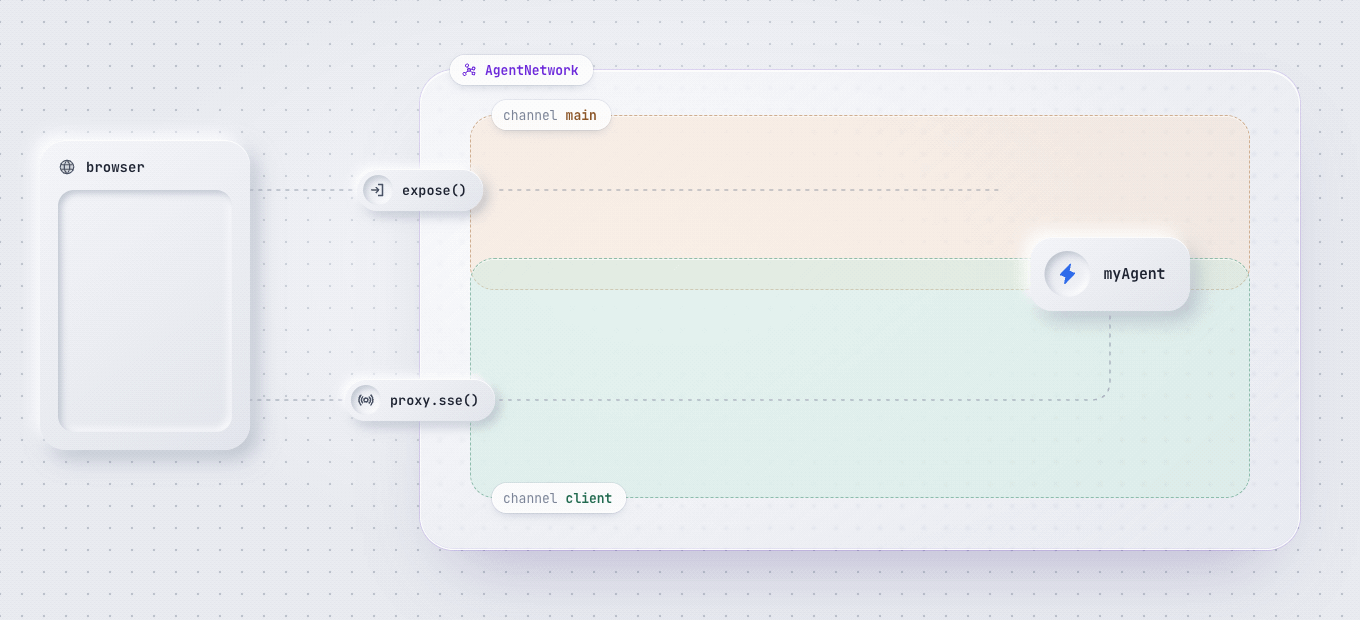Image resolution: width=1360 pixels, height=620 pixels.
Task: Select the myAgent node
Action: point(1110,274)
